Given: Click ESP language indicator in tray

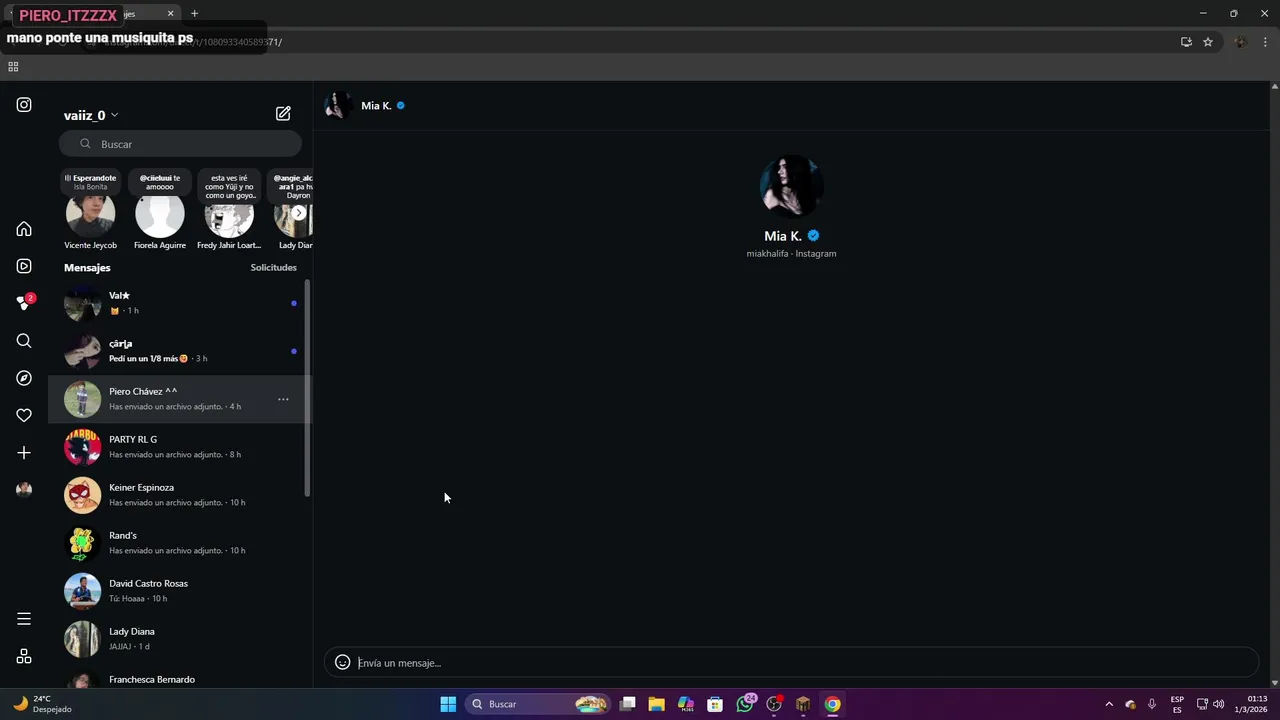Looking at the screenshot, I should pyautogui.click(x=1177, y=704).
